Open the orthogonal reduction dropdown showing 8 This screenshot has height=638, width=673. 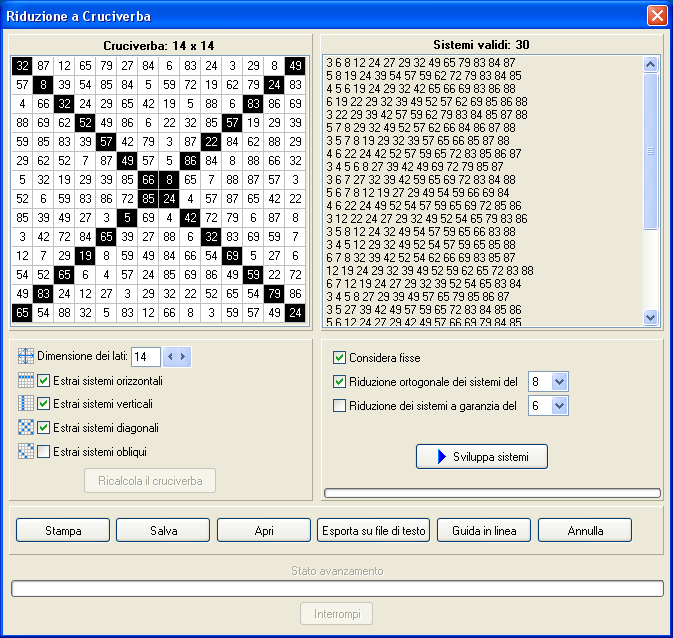560,382
